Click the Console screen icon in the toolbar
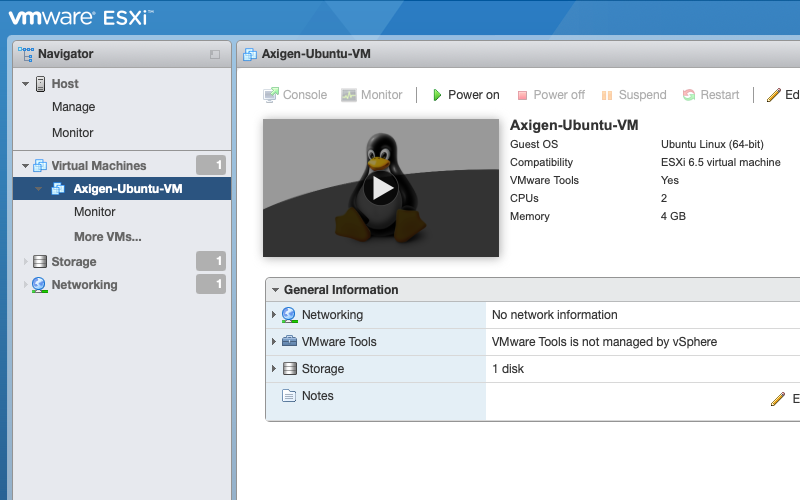Viewport: 800px width, 500px height. point(271,95)
